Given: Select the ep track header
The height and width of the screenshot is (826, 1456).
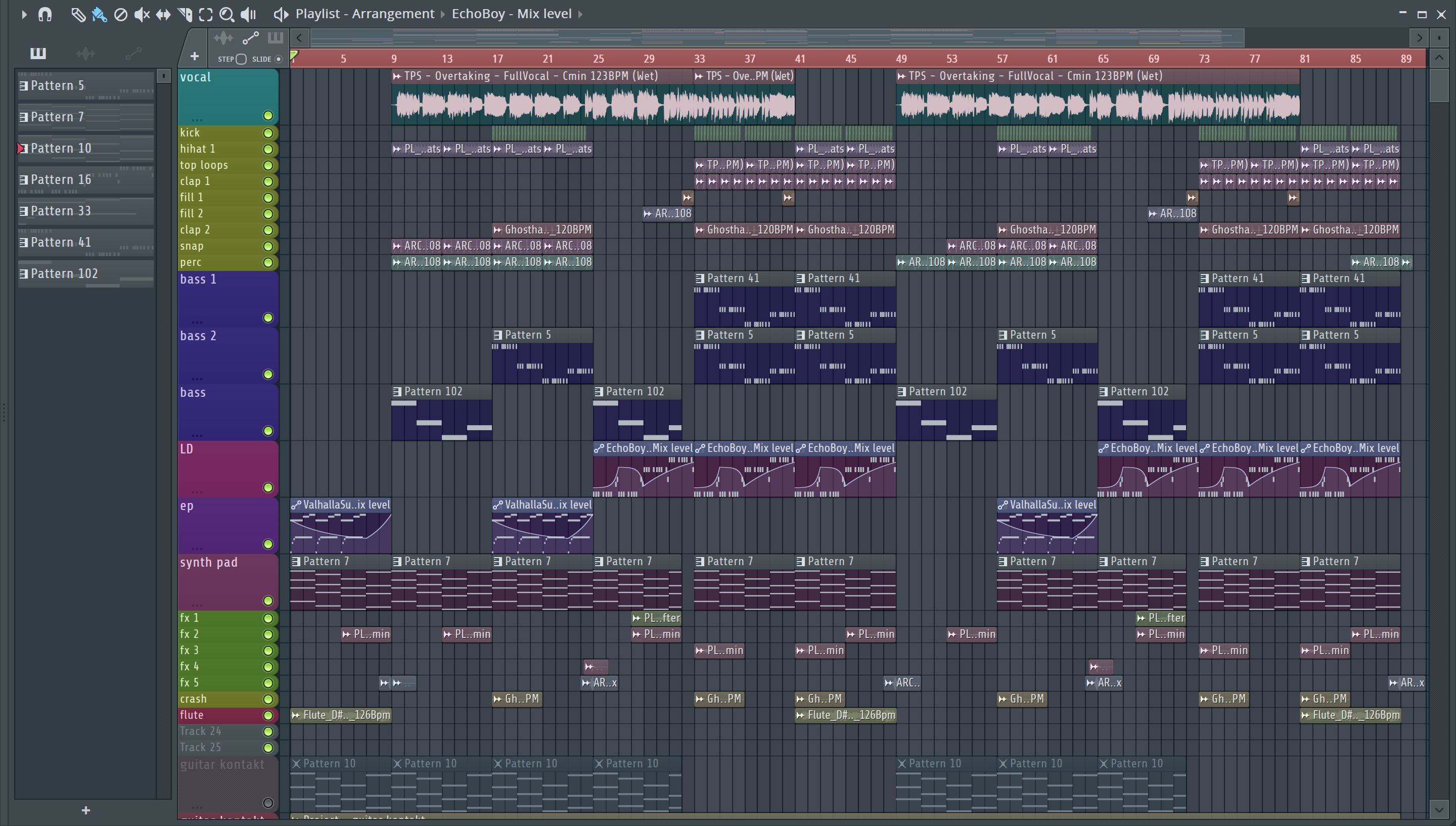Looking at the screenshot, I should (228, 525).
